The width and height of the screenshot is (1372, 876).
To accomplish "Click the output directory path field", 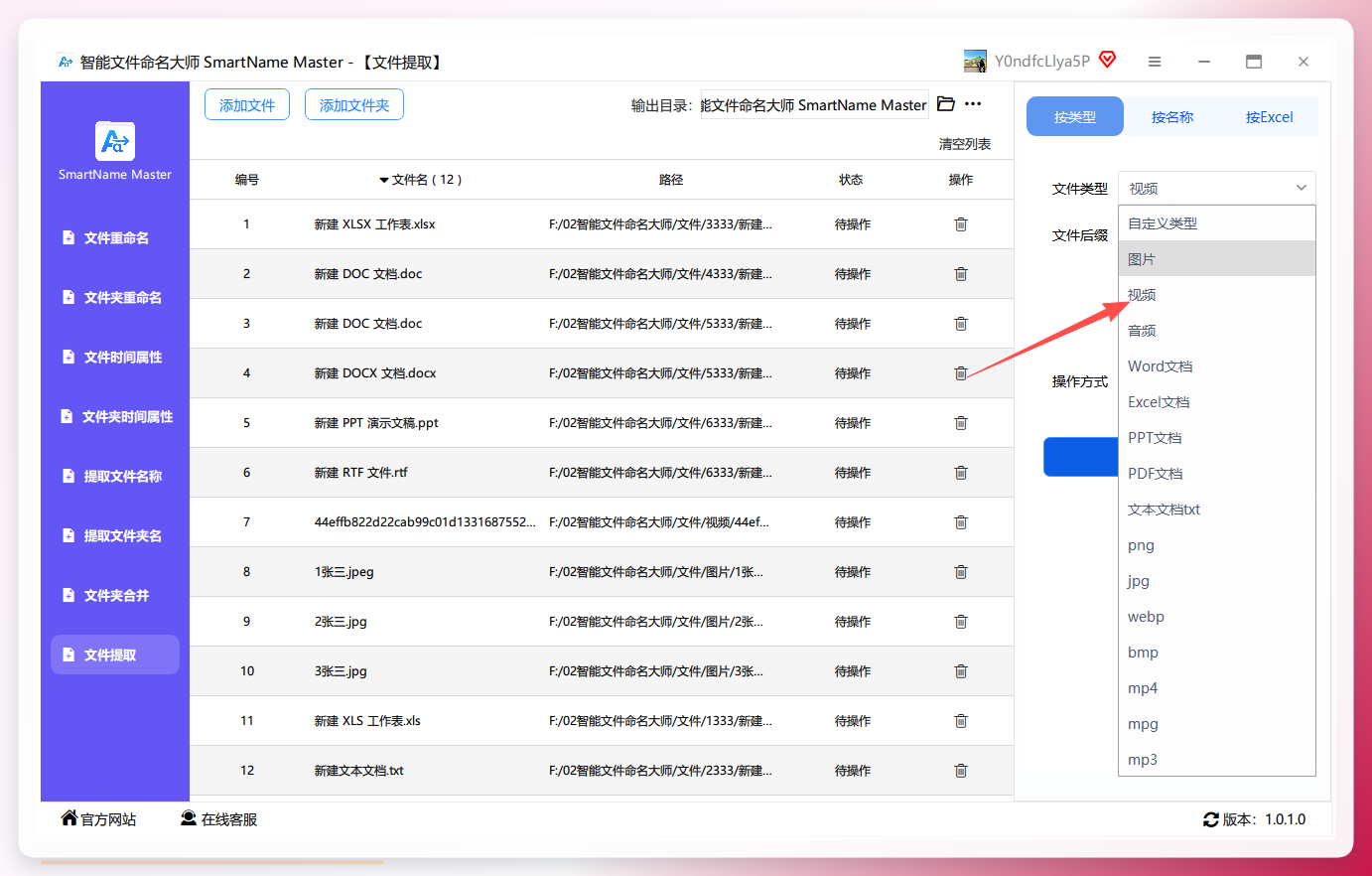I will click(815, 104).
